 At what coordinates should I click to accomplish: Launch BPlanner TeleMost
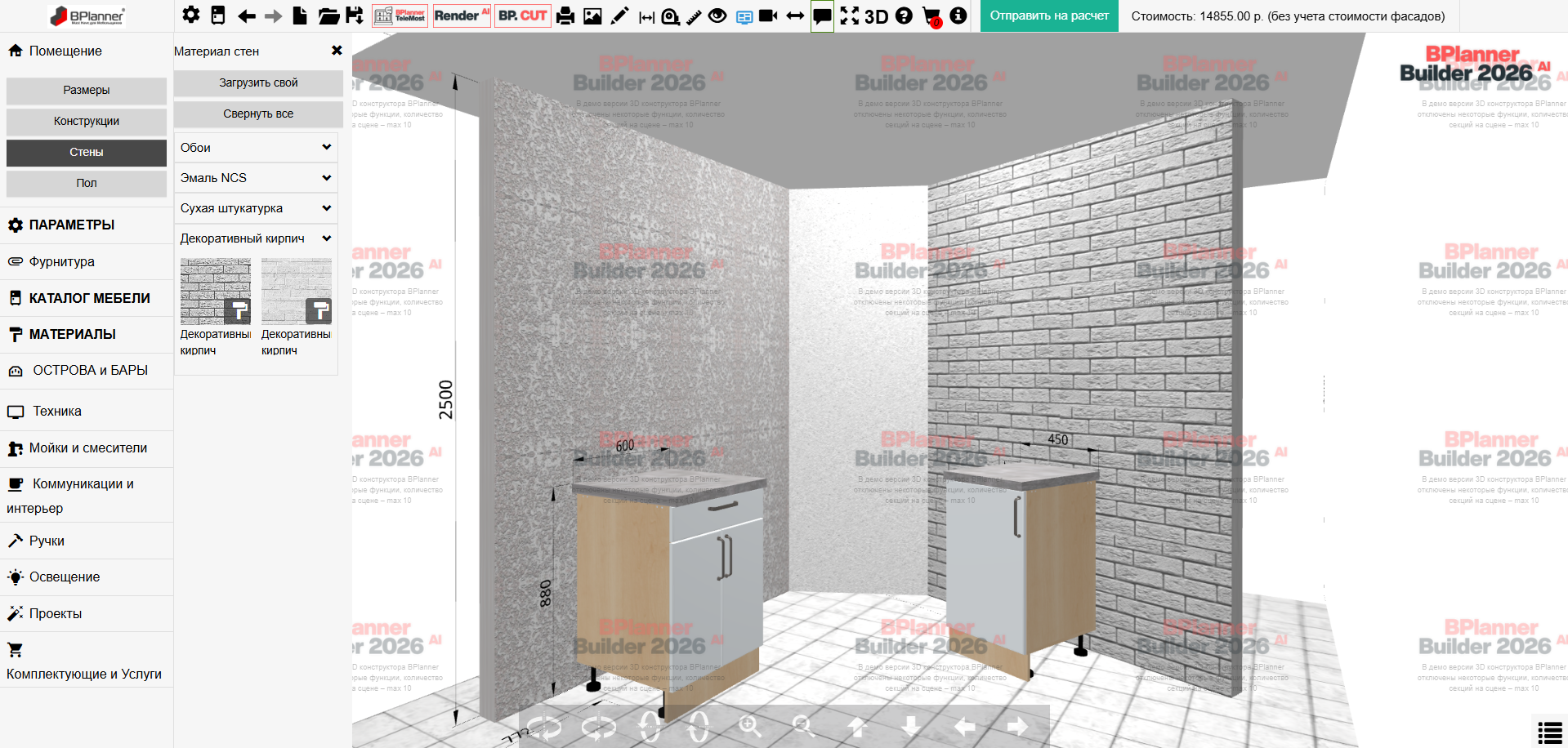(x=400, y=16)
